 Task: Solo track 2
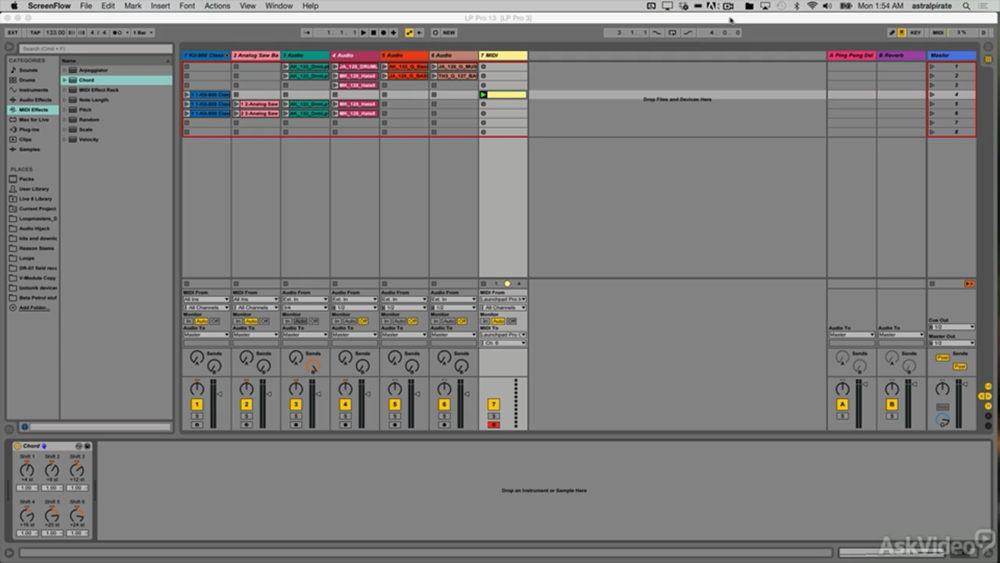[x=246, y=416]
